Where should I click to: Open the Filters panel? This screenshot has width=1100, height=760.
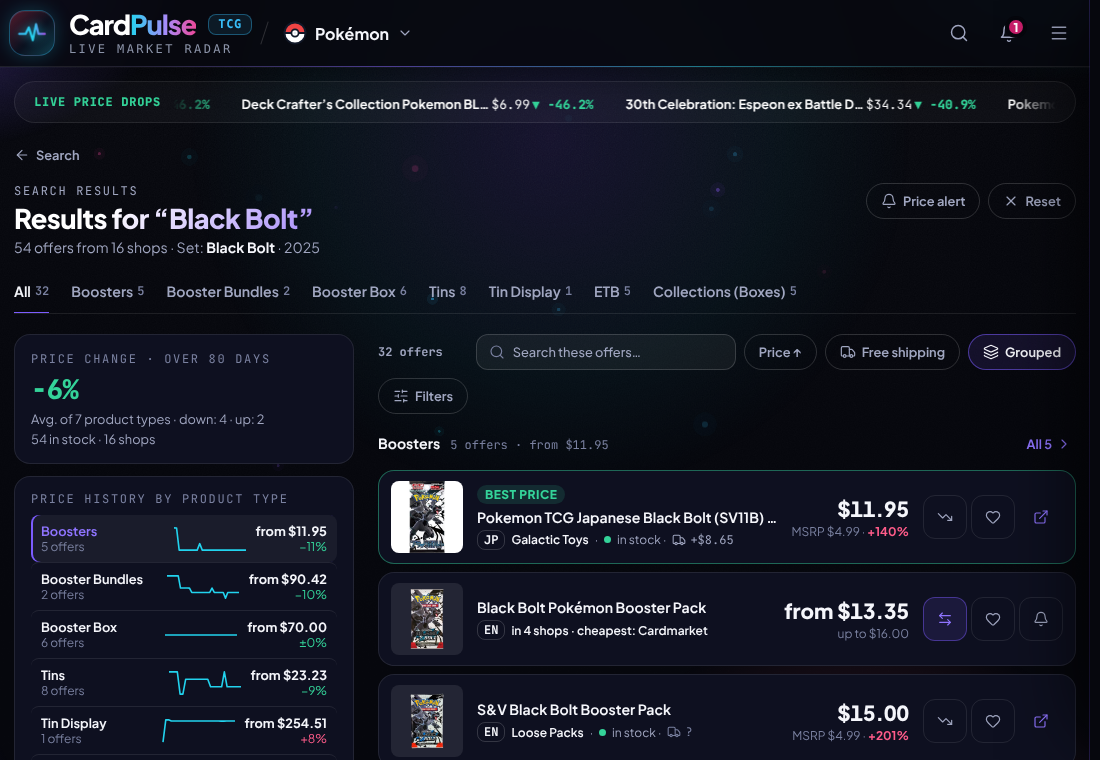[423, 396]
